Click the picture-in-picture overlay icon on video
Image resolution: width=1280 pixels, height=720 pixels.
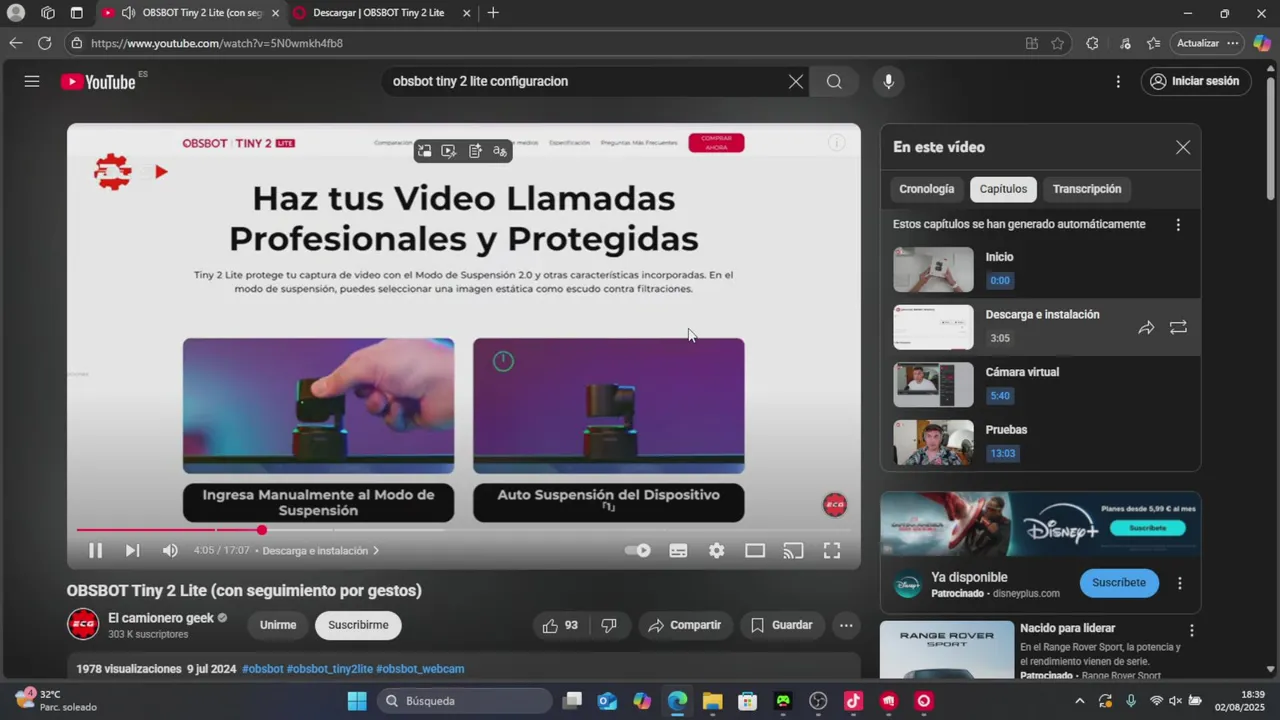coord(424,151)
